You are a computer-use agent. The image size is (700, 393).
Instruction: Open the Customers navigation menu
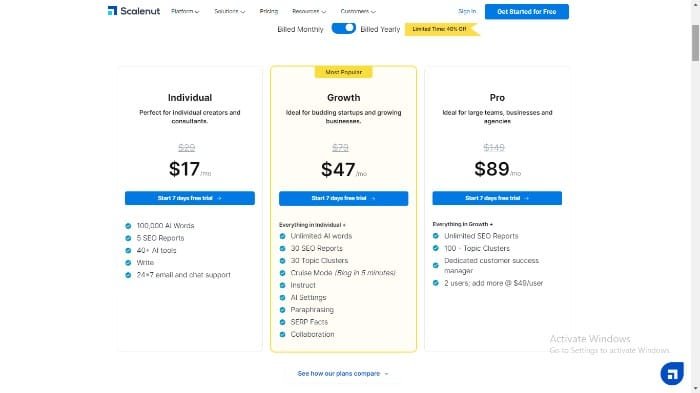[358, 11]
